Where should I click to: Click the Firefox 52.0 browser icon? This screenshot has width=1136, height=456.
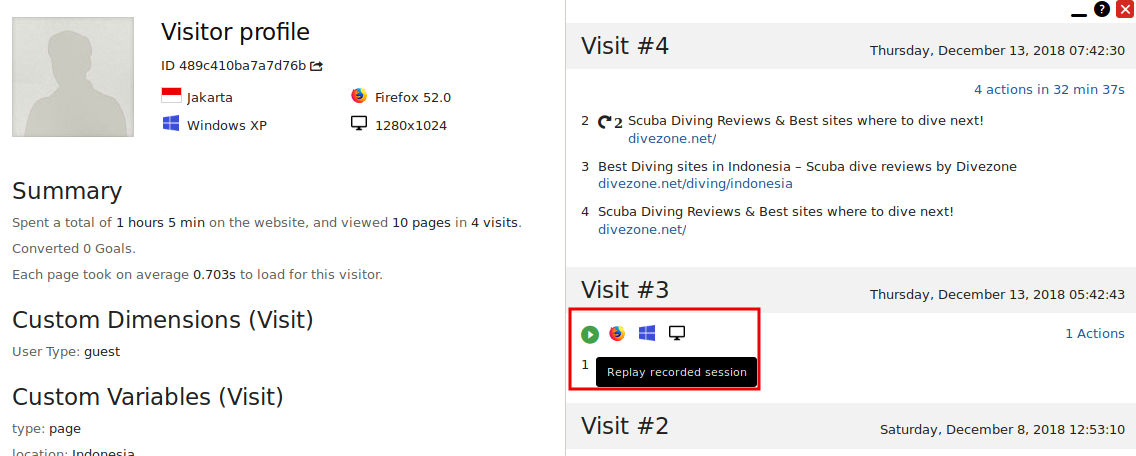(359, 97)
